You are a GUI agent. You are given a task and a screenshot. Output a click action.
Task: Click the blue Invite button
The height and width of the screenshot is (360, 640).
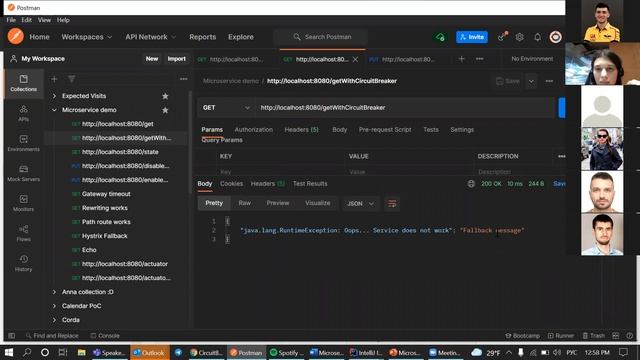tap(472, 37)
